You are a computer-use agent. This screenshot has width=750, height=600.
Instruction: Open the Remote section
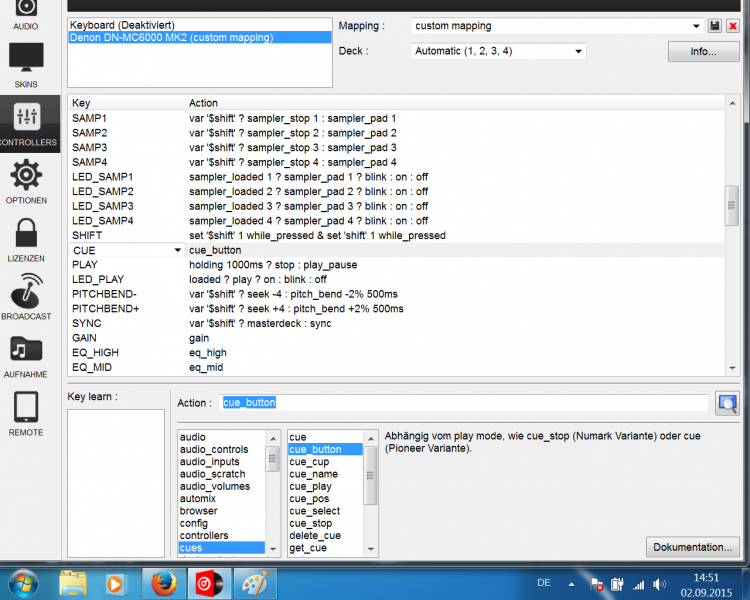[x=26, y=412]
